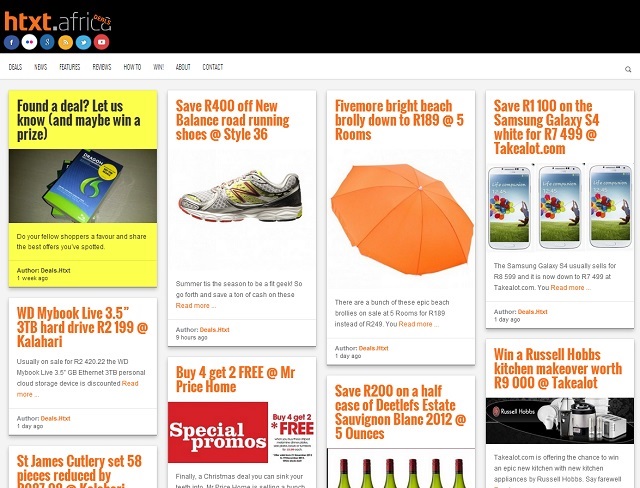
Task: Click 'Author: Deals.Htxt' in the yellow card
Action: 44,270
